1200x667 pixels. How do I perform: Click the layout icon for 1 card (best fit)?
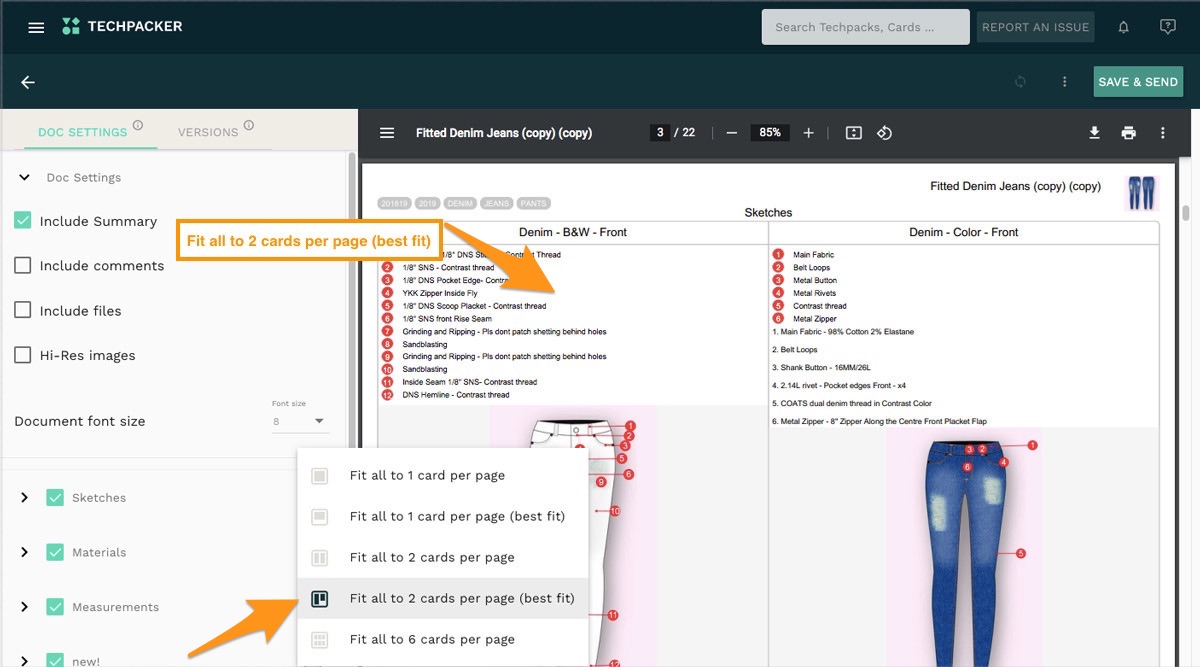tap(320, 517)
